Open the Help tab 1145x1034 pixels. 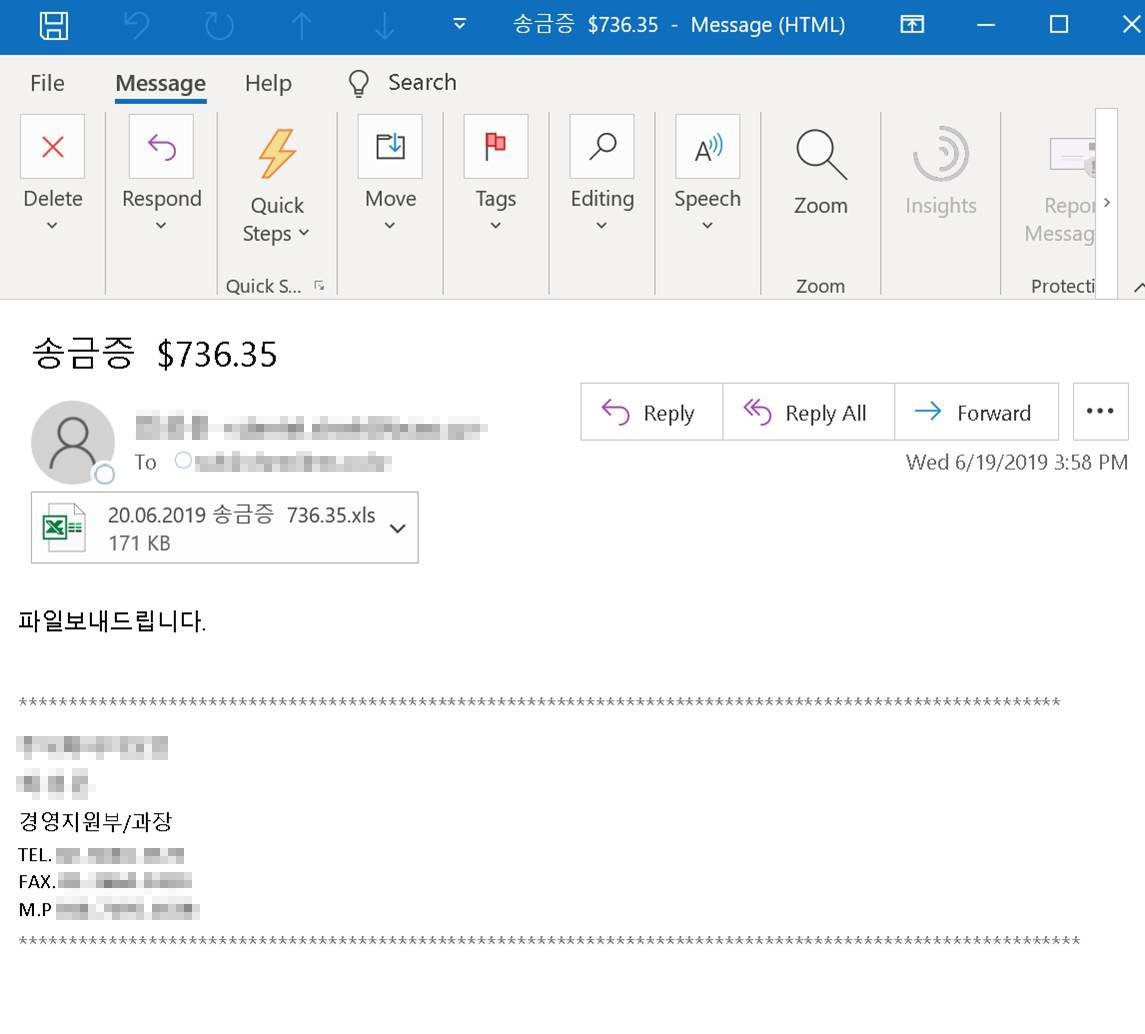[x=267, y=83]
